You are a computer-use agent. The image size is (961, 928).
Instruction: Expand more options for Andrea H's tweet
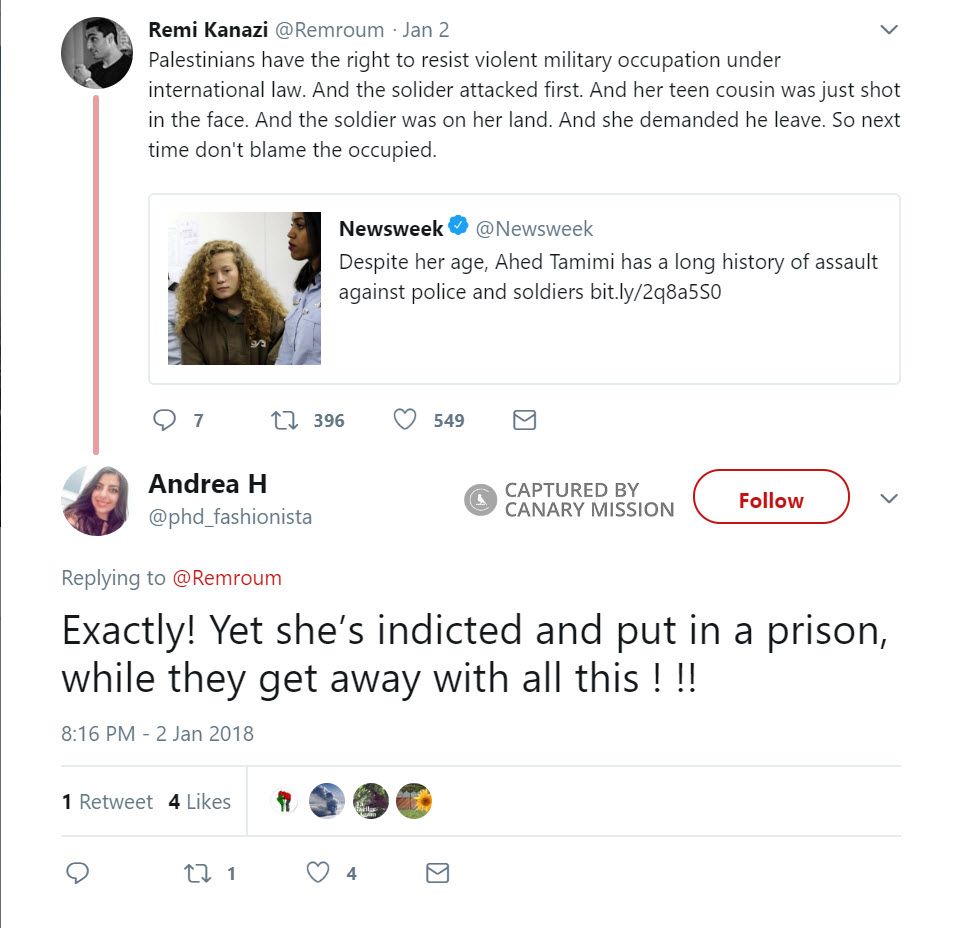click(888, 498)
